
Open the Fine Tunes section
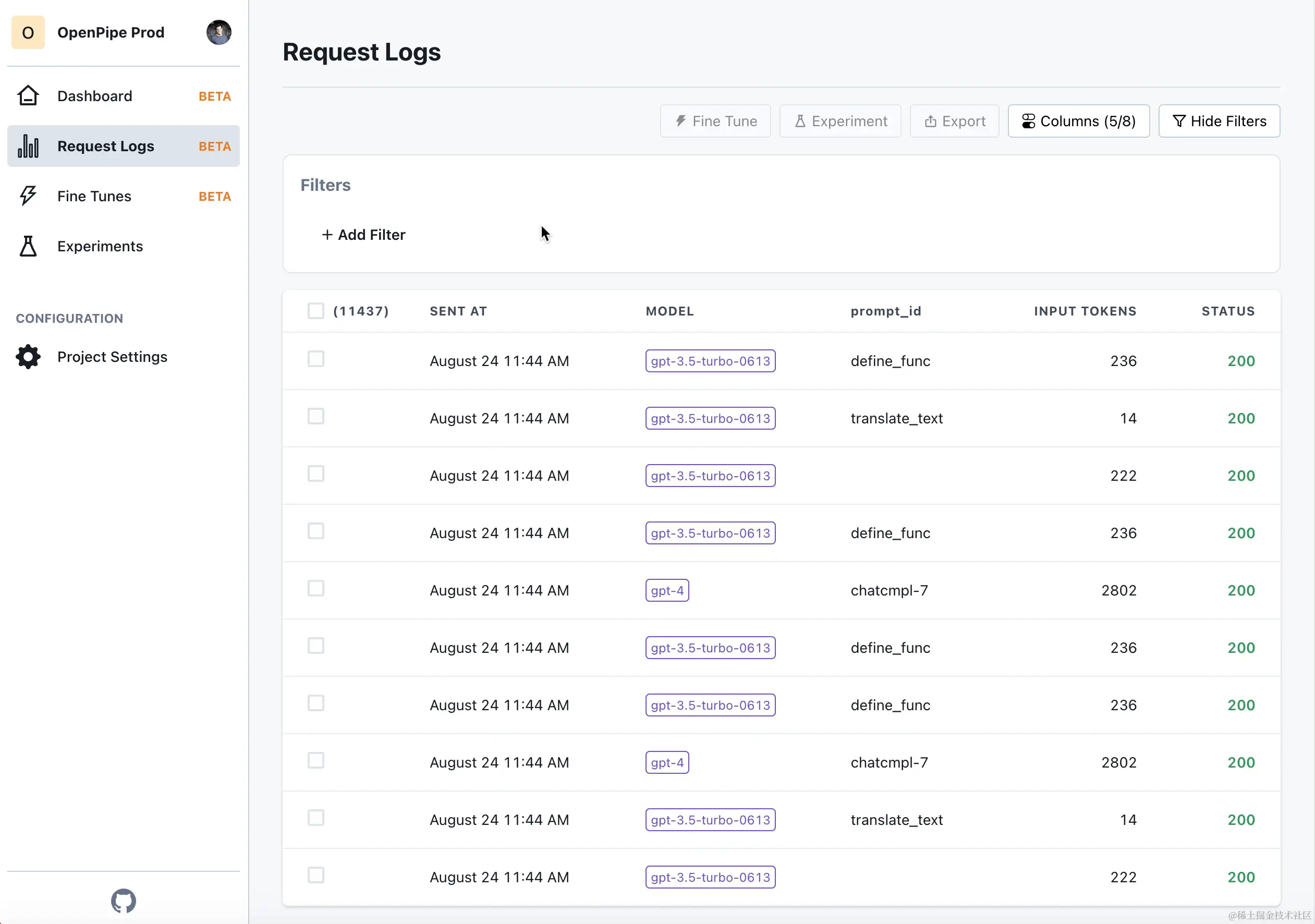[x=94, y=196]
